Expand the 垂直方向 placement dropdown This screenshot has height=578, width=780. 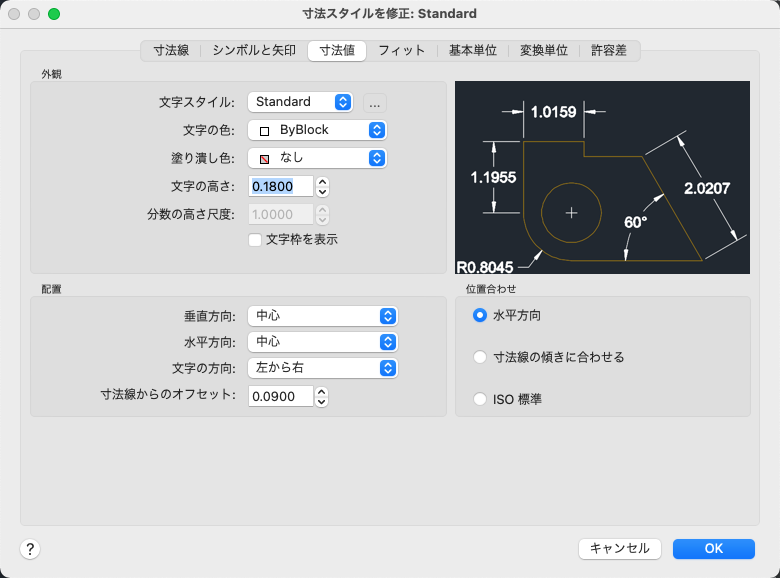click(322, 316)
